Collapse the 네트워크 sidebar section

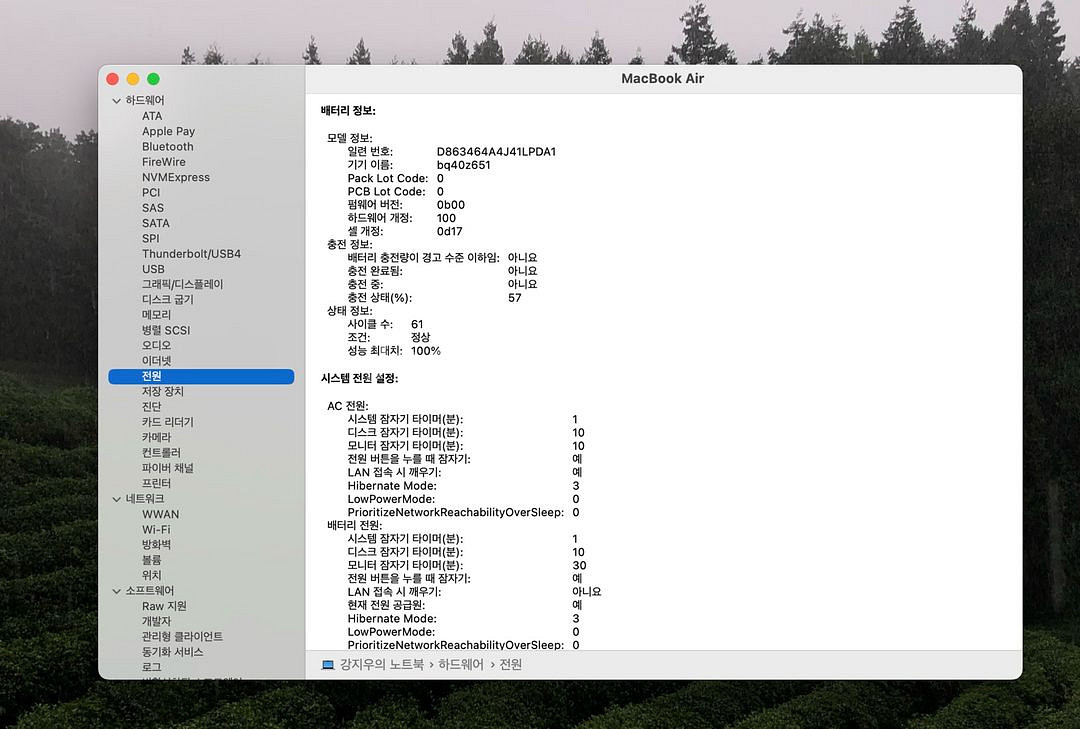(116, 499)
